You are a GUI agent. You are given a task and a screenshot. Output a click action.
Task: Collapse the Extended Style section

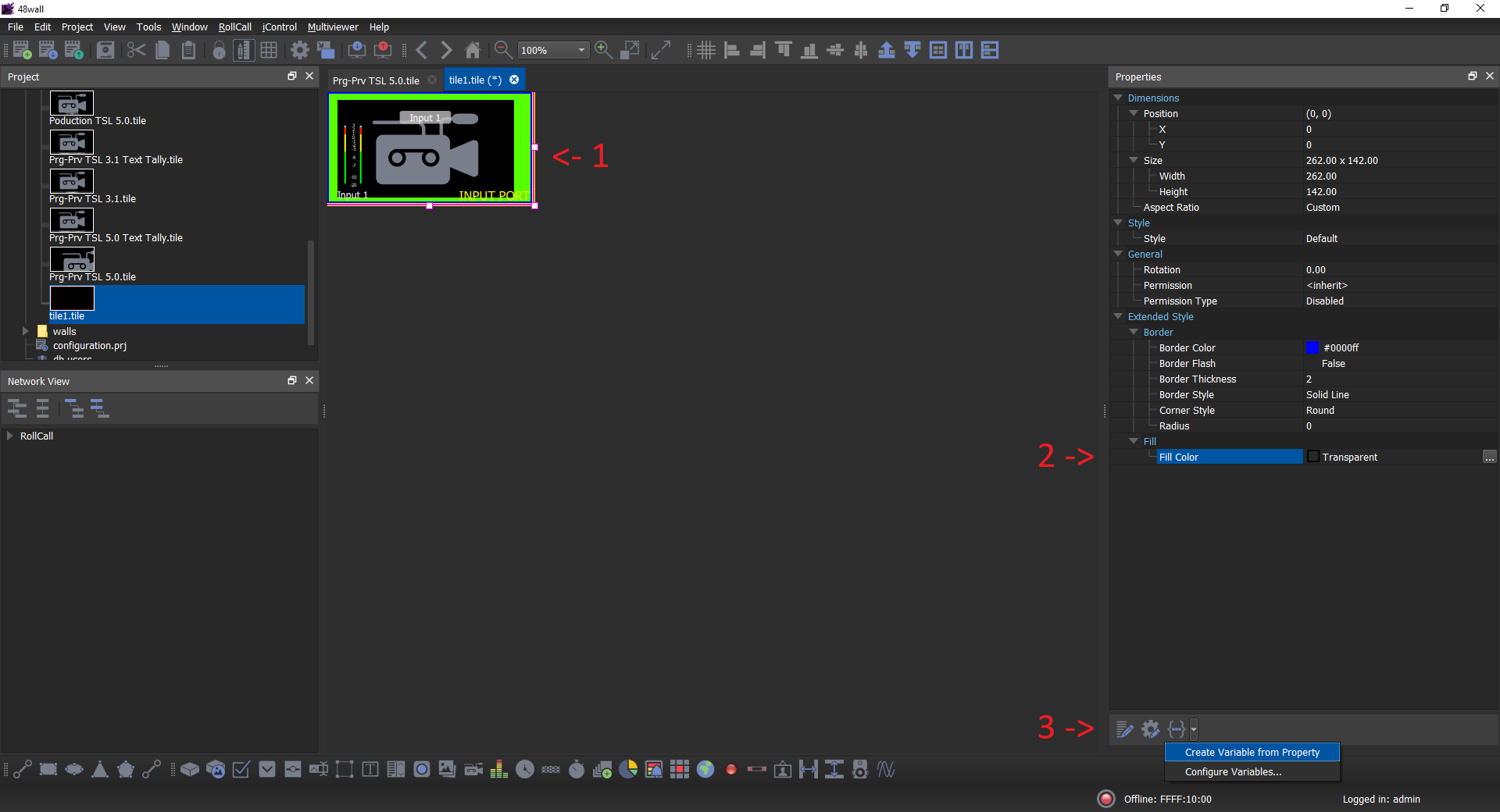(1118, 316)
